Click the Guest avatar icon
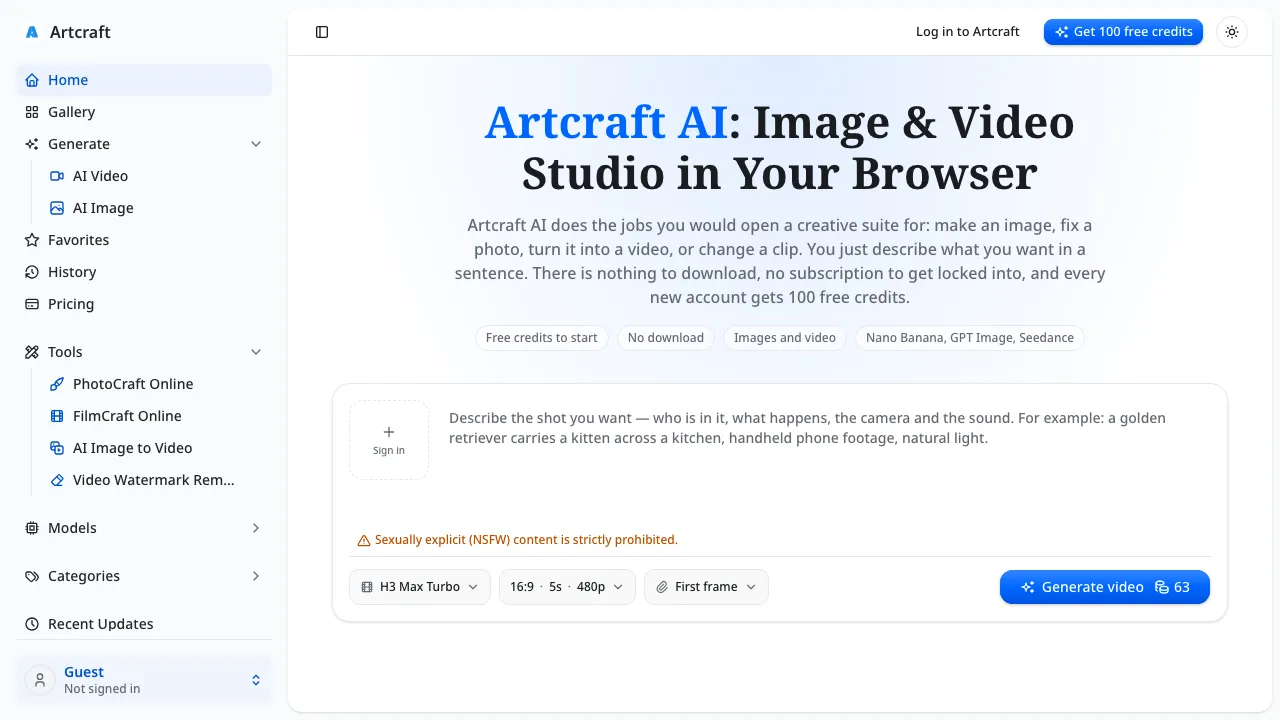 click(x=40, y=680)
